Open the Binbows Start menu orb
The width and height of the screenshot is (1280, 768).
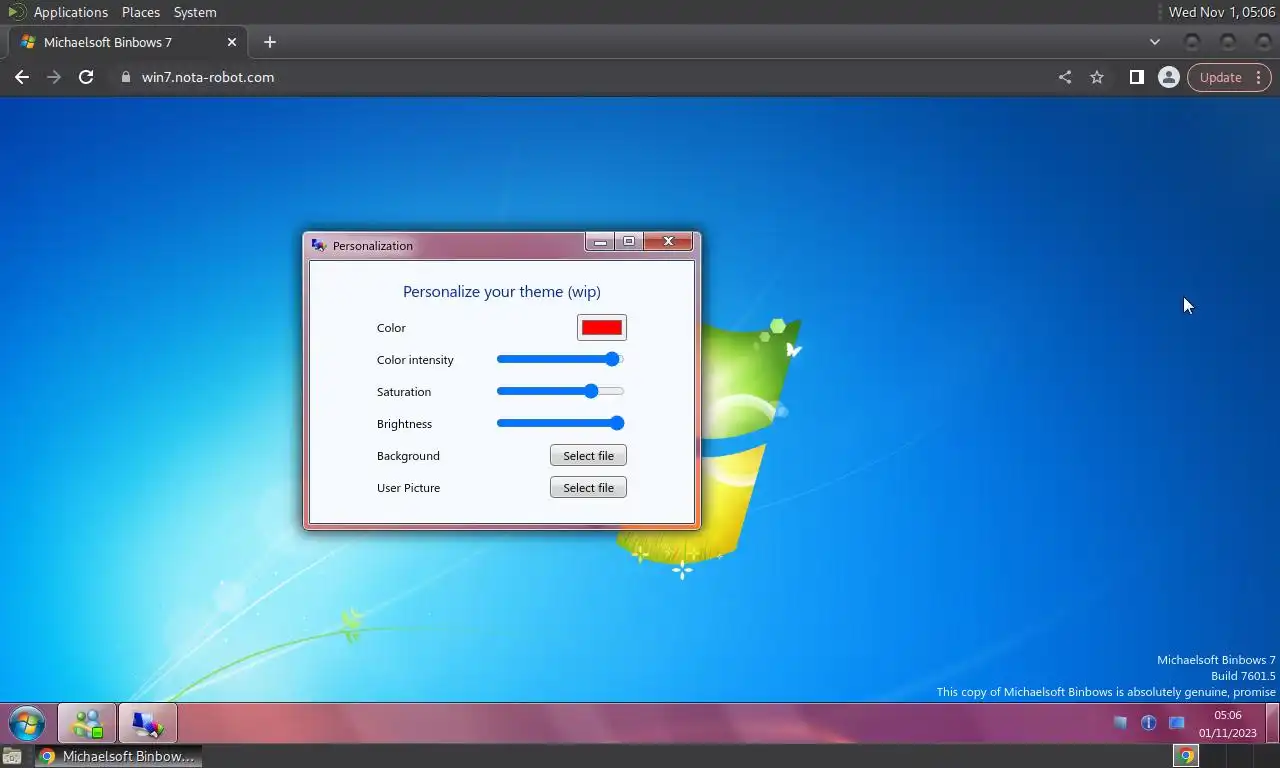[x=27, y=723]
